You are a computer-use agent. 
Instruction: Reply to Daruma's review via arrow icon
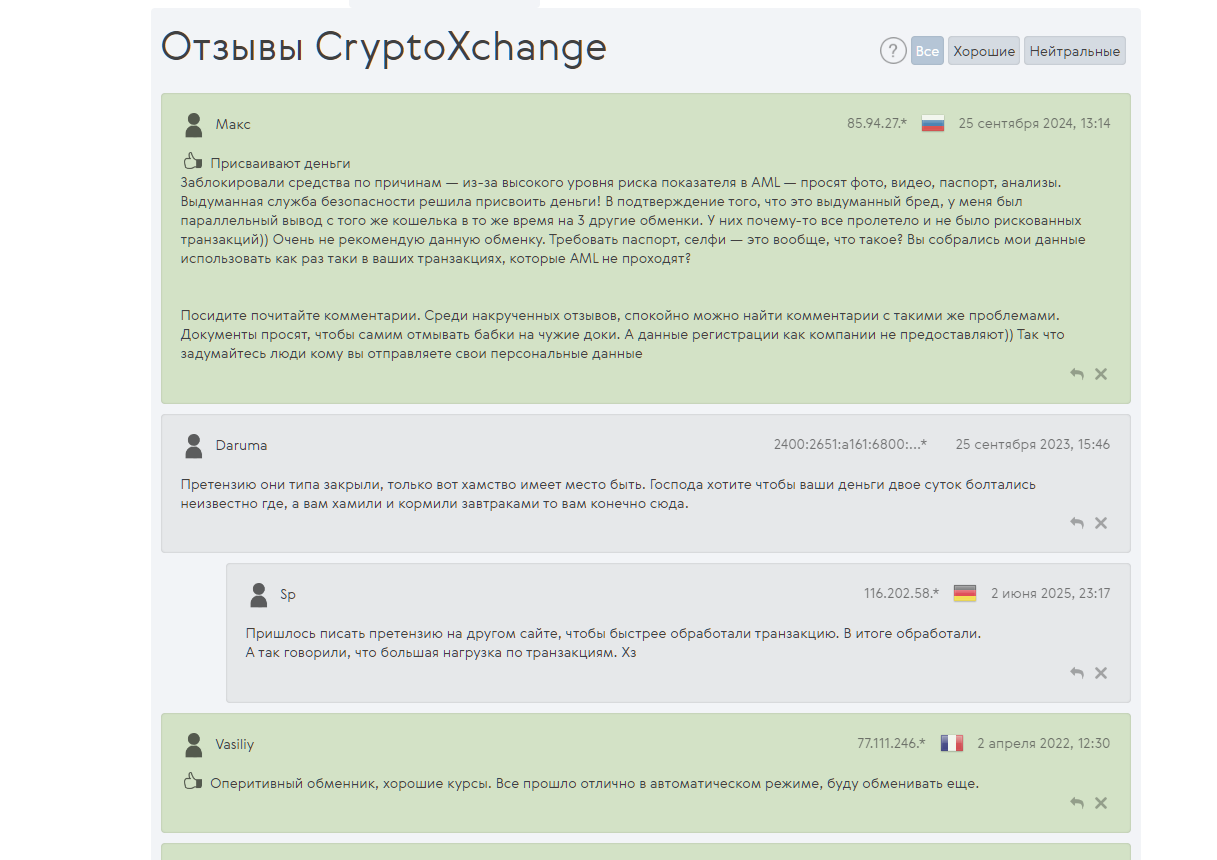(x=1077, y=523)
